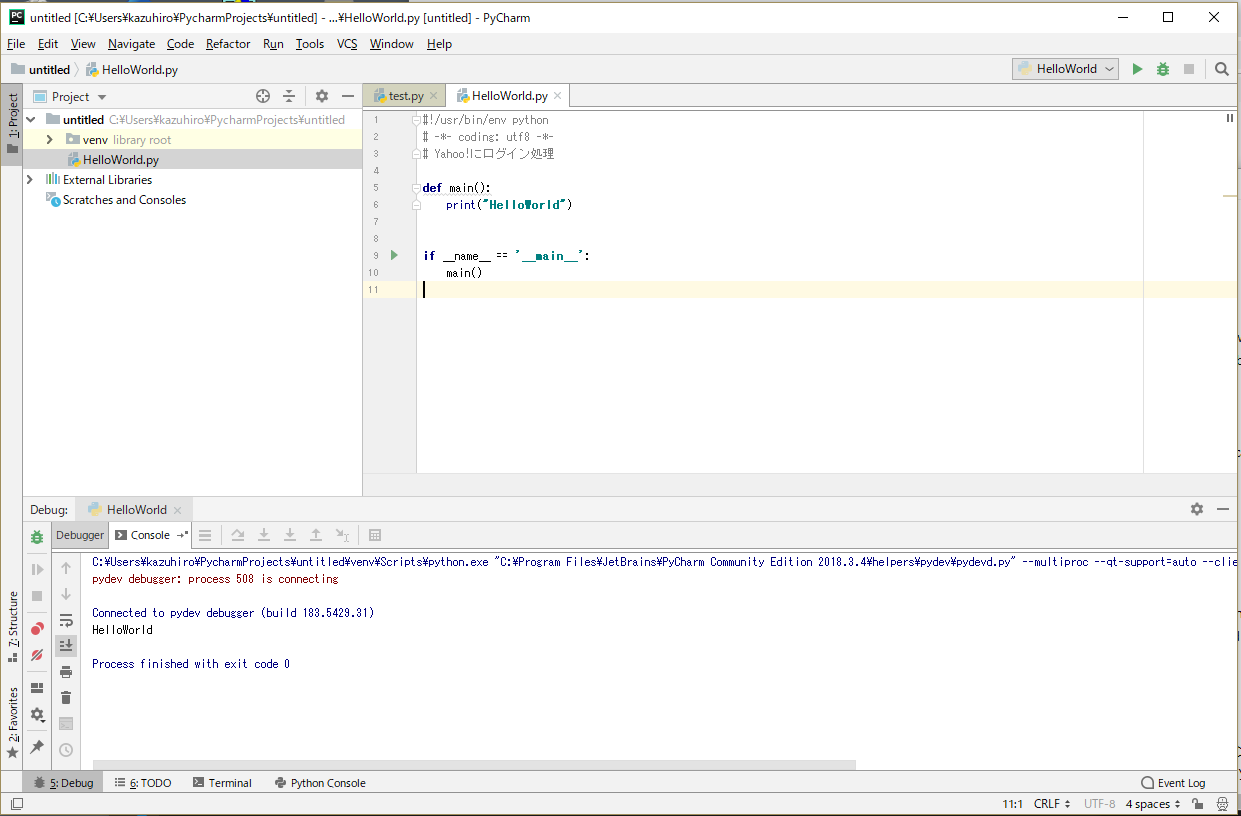The image size is (1241, 816).
Task: Open Project panel gear settings
Action: pos(321,96)
